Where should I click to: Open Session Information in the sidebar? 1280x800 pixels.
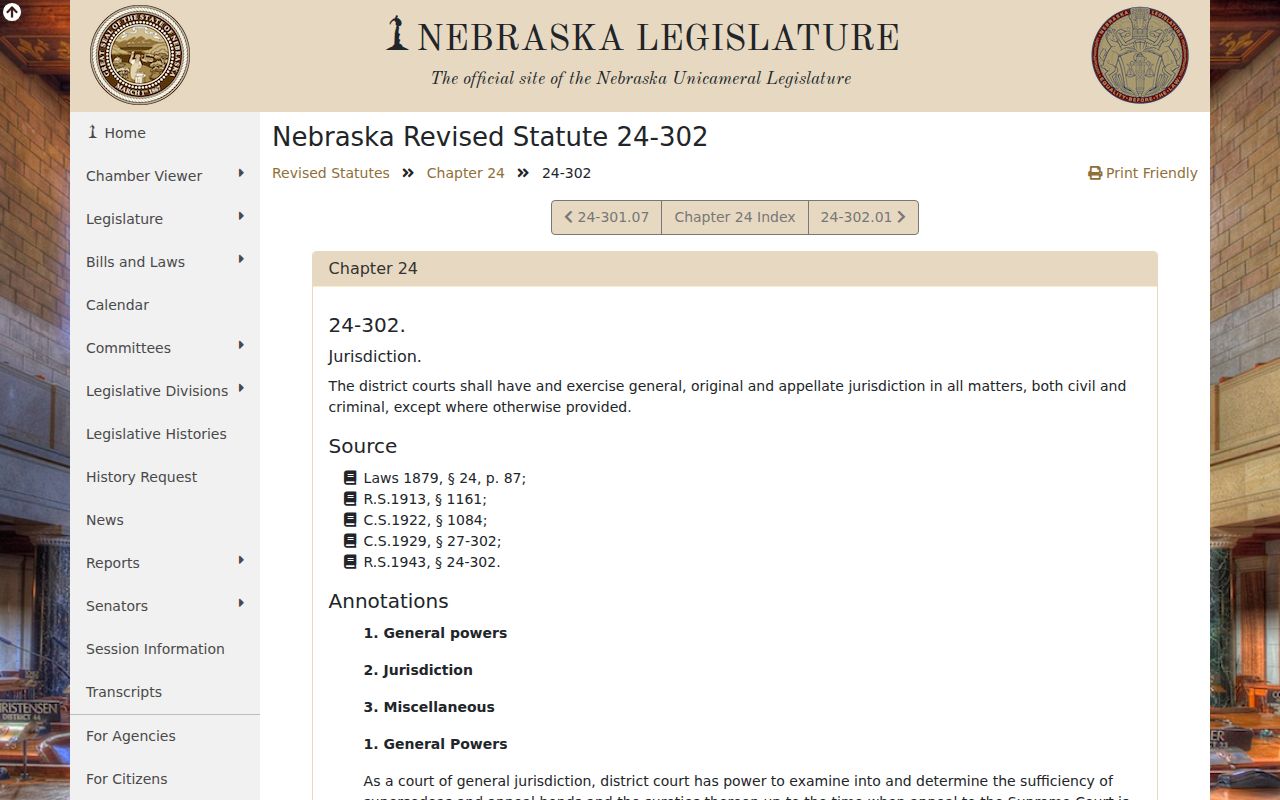click(x=165, y=649)
